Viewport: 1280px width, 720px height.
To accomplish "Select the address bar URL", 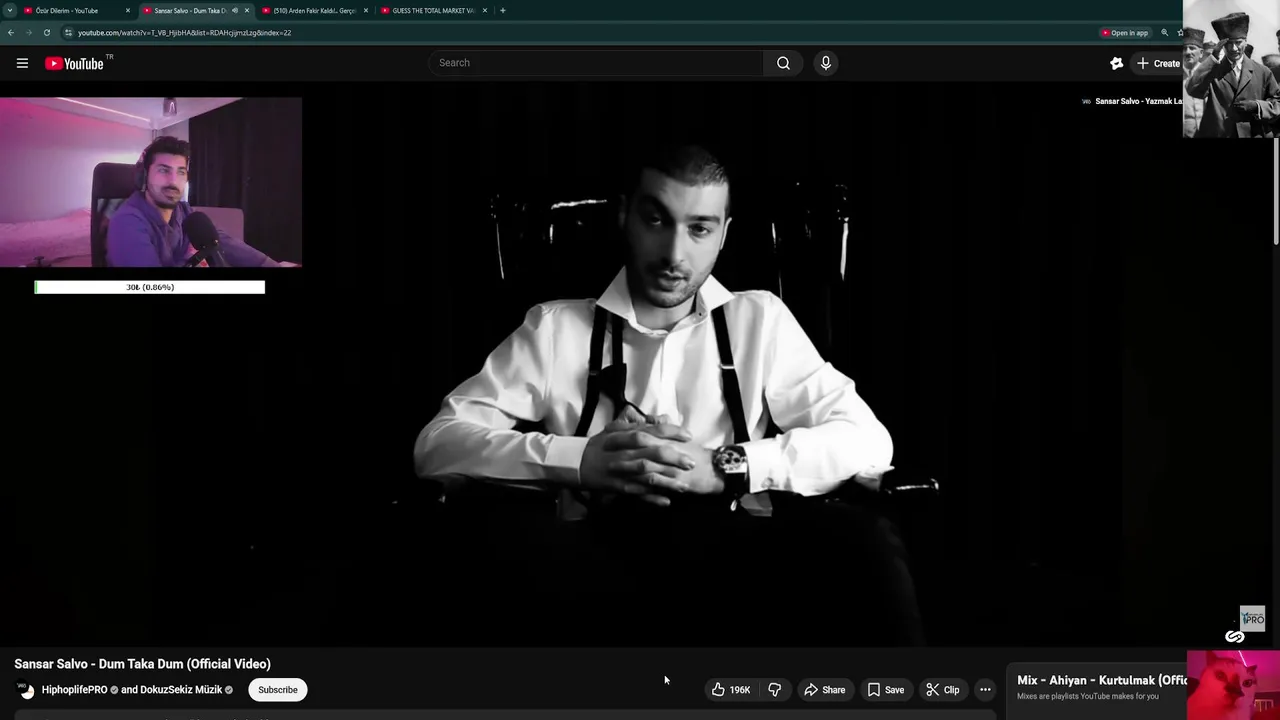I will [x=185, y=33].
